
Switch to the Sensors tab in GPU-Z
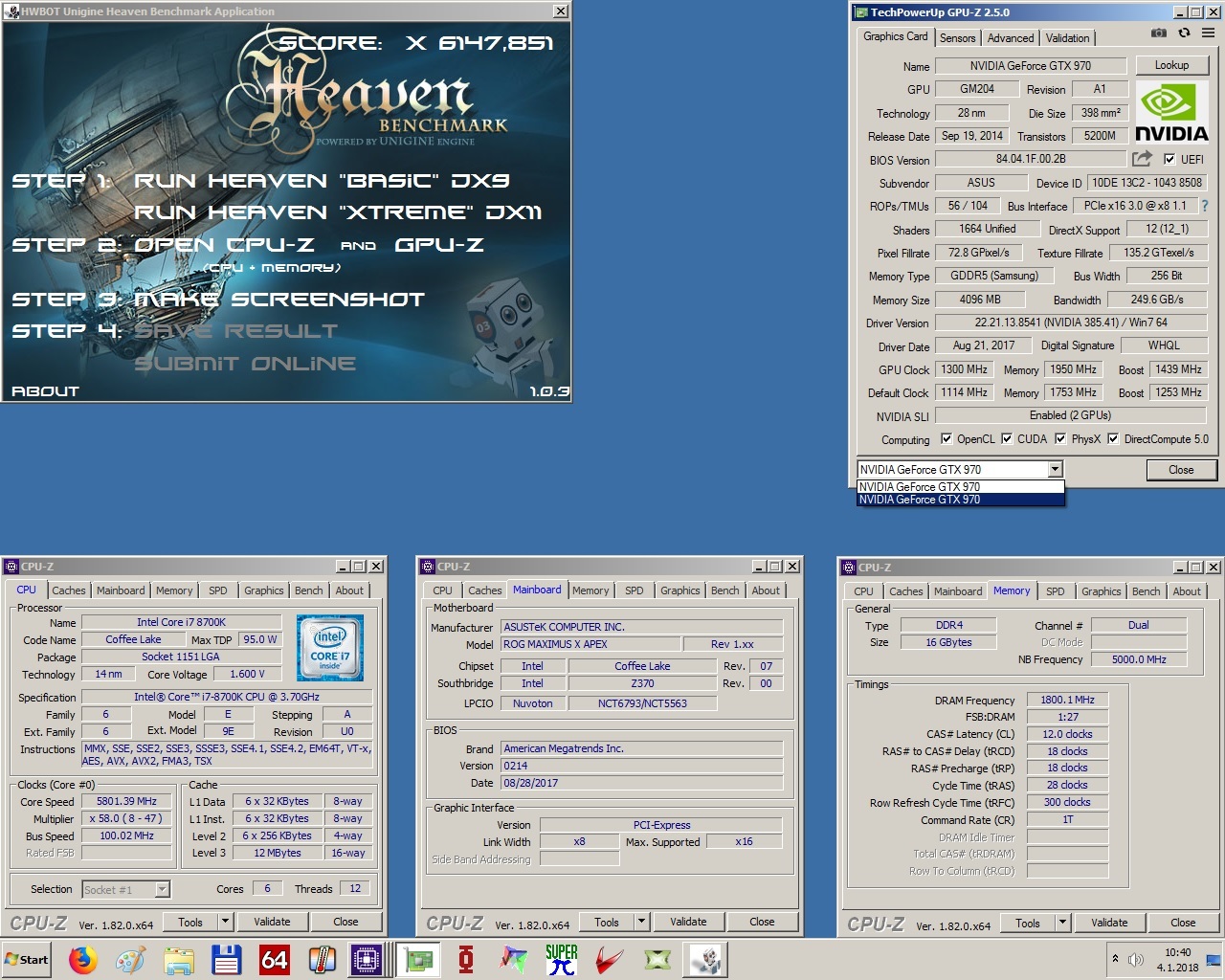click(x=957, y=38)
